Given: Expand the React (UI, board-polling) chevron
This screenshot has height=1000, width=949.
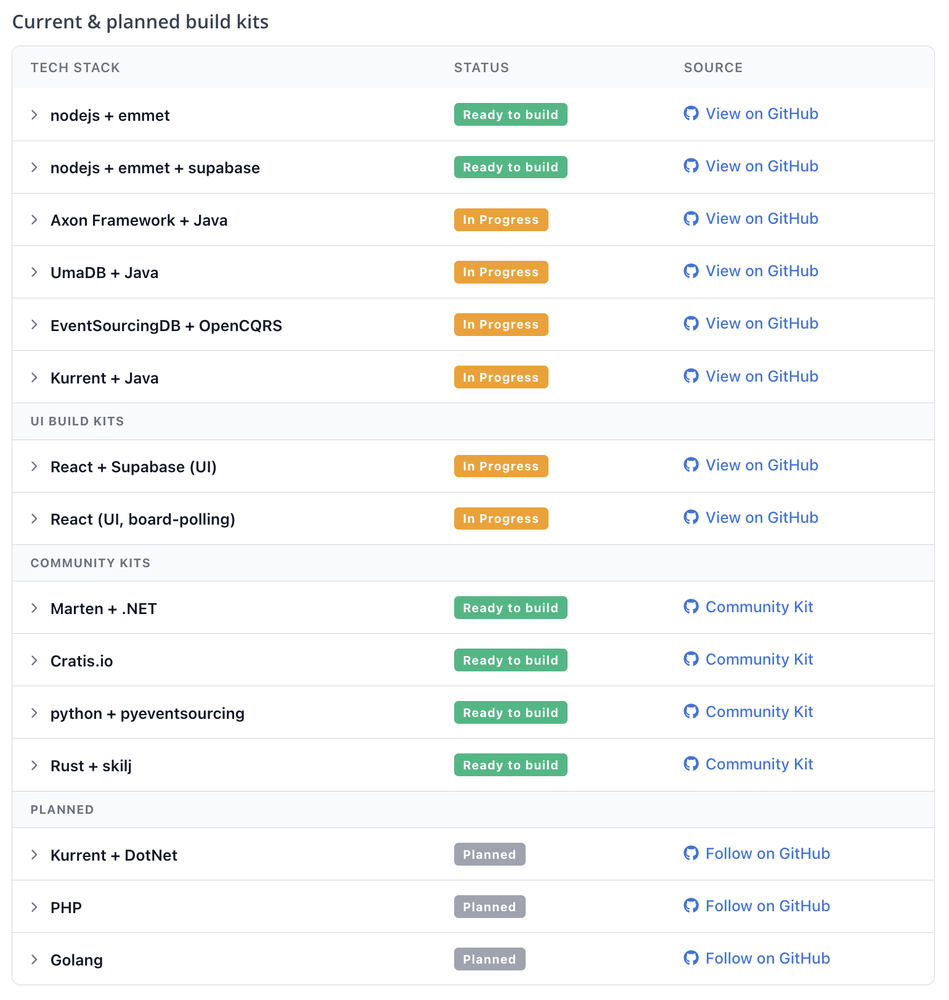Looking at the screenshot, I should coord(34,518).
